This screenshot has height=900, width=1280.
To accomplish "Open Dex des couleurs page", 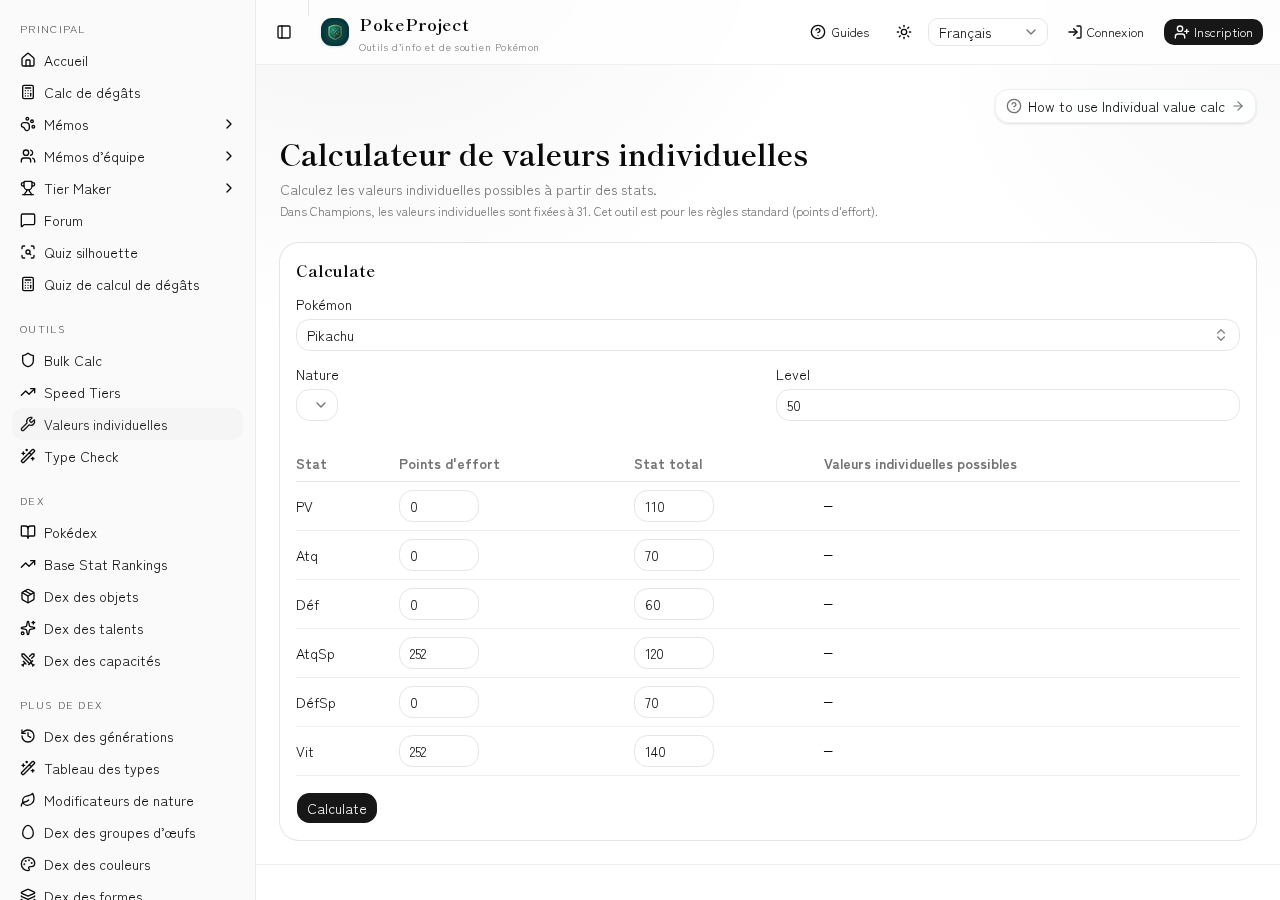I will coord(128,865).
